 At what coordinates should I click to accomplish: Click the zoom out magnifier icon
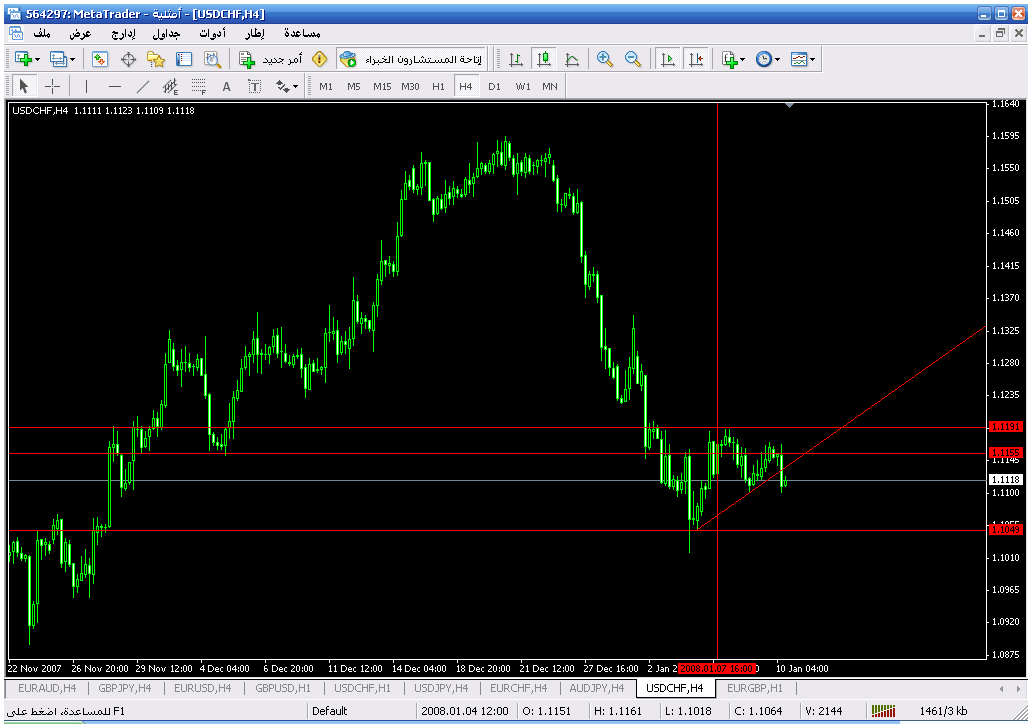click(x=633, y=60)
